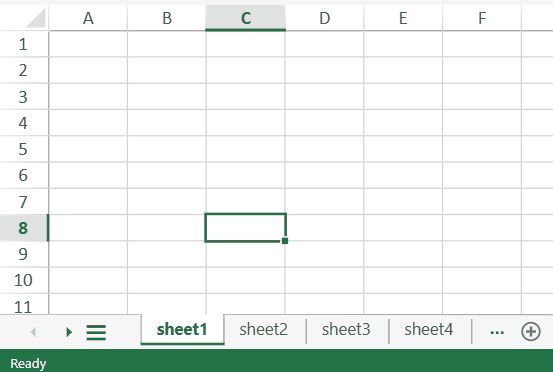Screen dimensions: 553x372
Task: Select cell E5
Action: (403, 149)
